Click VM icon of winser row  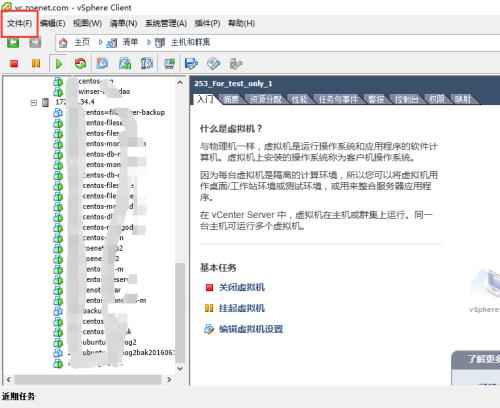tap(58, 91)
